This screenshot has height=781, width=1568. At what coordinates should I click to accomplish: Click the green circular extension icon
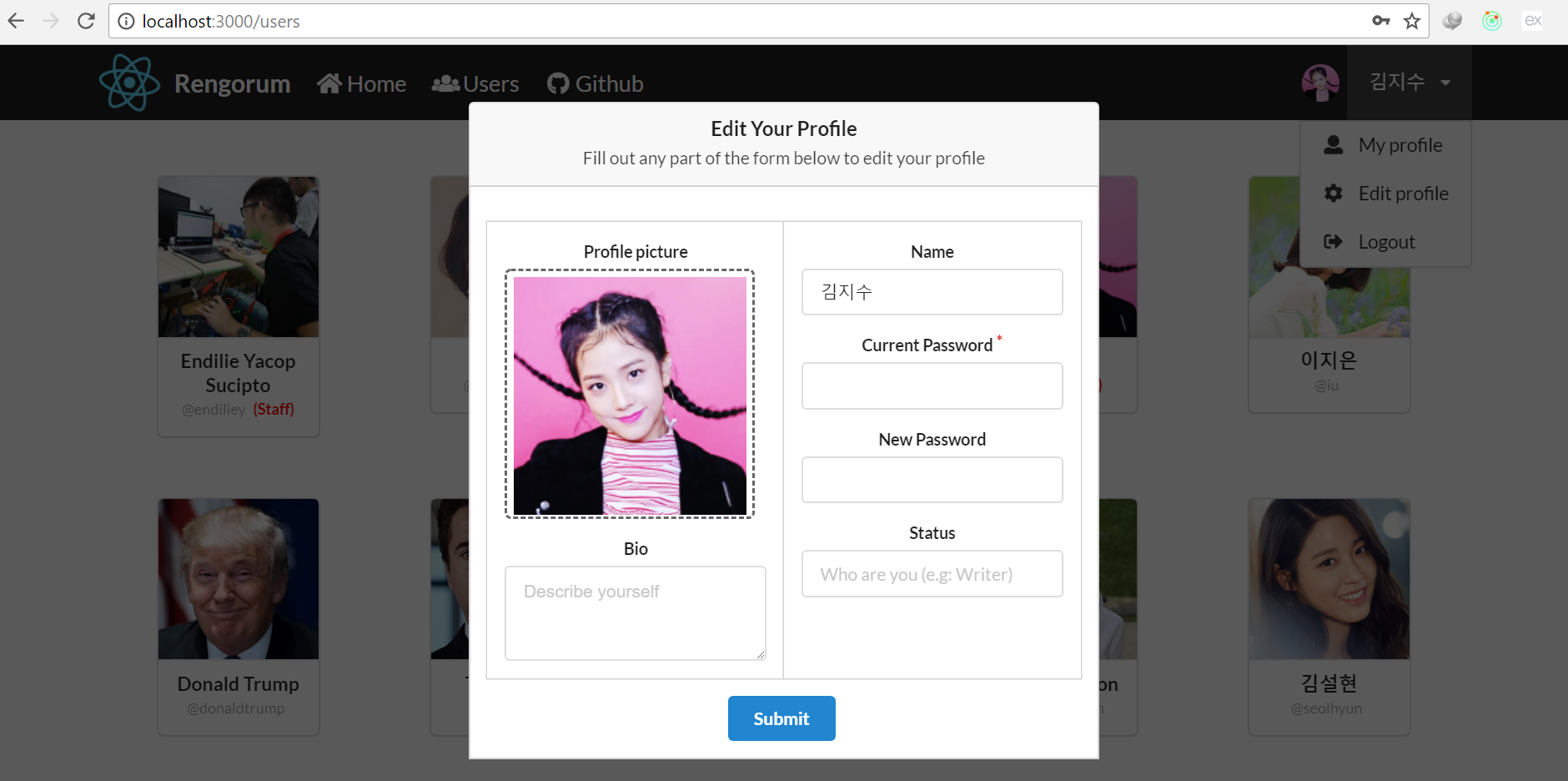click(1492, 21)
